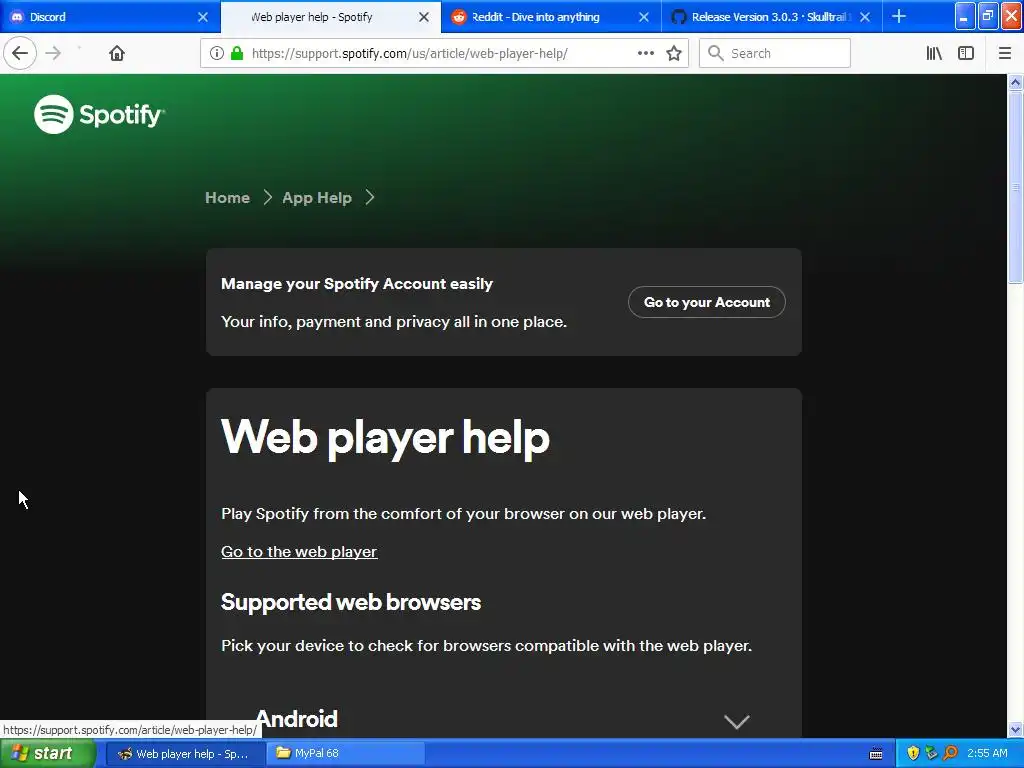The width and height of the screenshot is (1024, 768).
Task: Click the Android section heading
Action: [296, 719]
